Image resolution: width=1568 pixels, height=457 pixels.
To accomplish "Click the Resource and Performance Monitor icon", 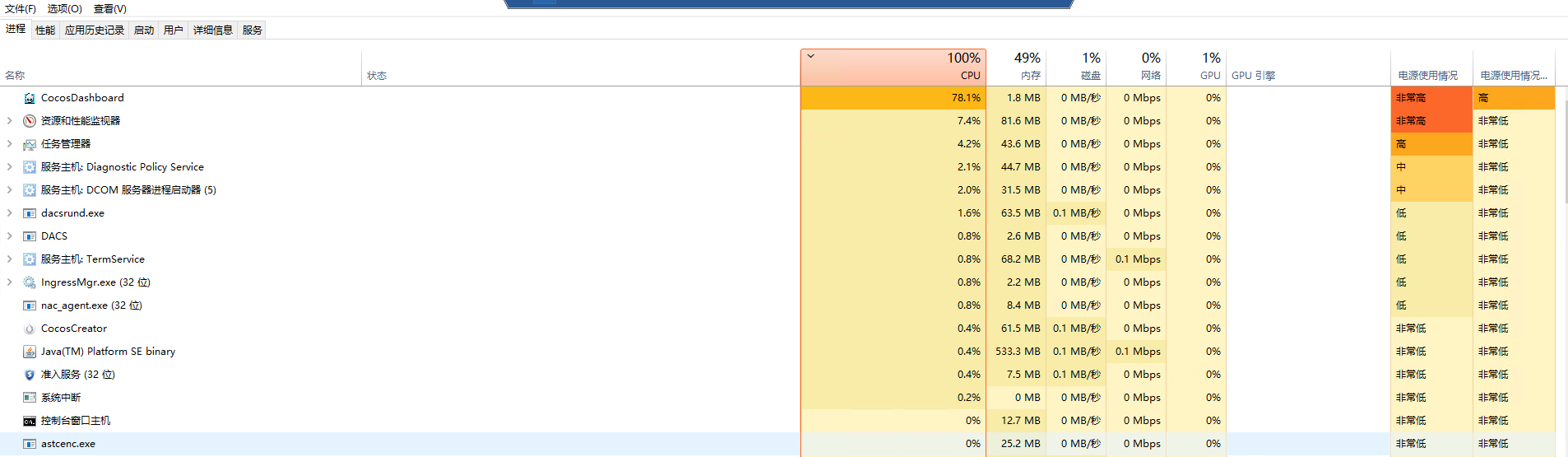I will [x=30, y=121].
